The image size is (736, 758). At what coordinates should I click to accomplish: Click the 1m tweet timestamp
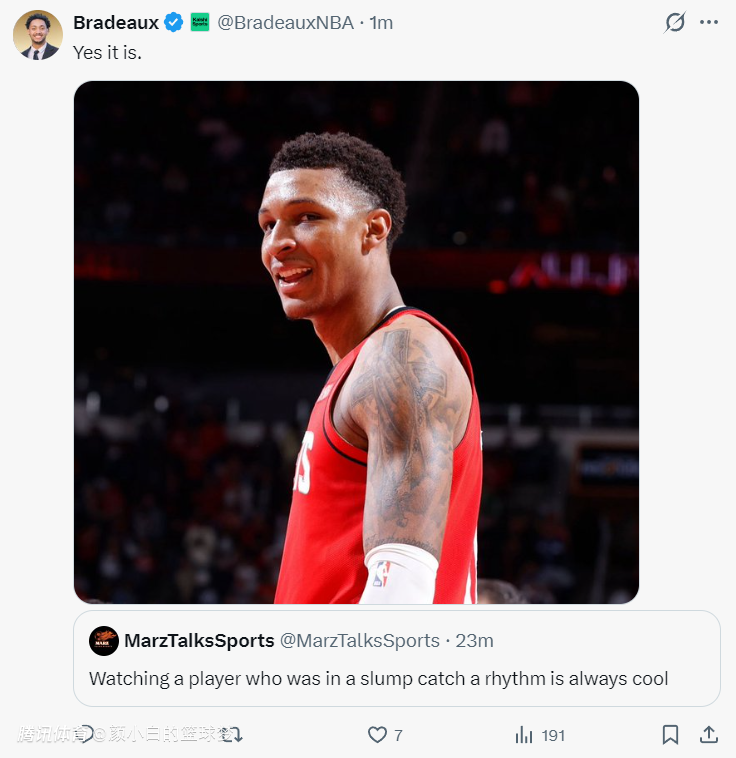[381, 22]
